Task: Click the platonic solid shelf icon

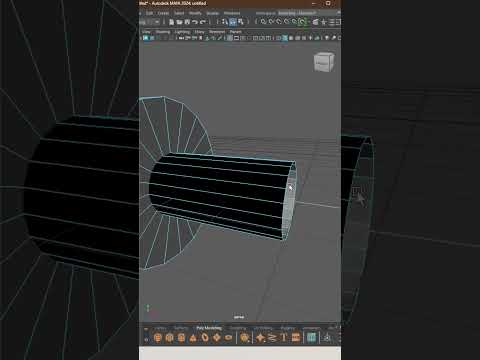Action: point(245,338)
